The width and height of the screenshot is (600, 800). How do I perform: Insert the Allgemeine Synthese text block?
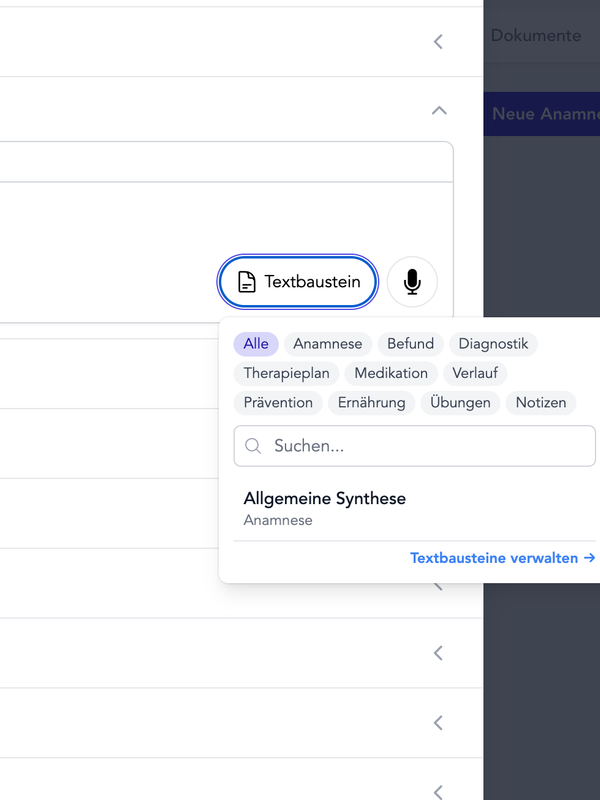pos(414,509)
